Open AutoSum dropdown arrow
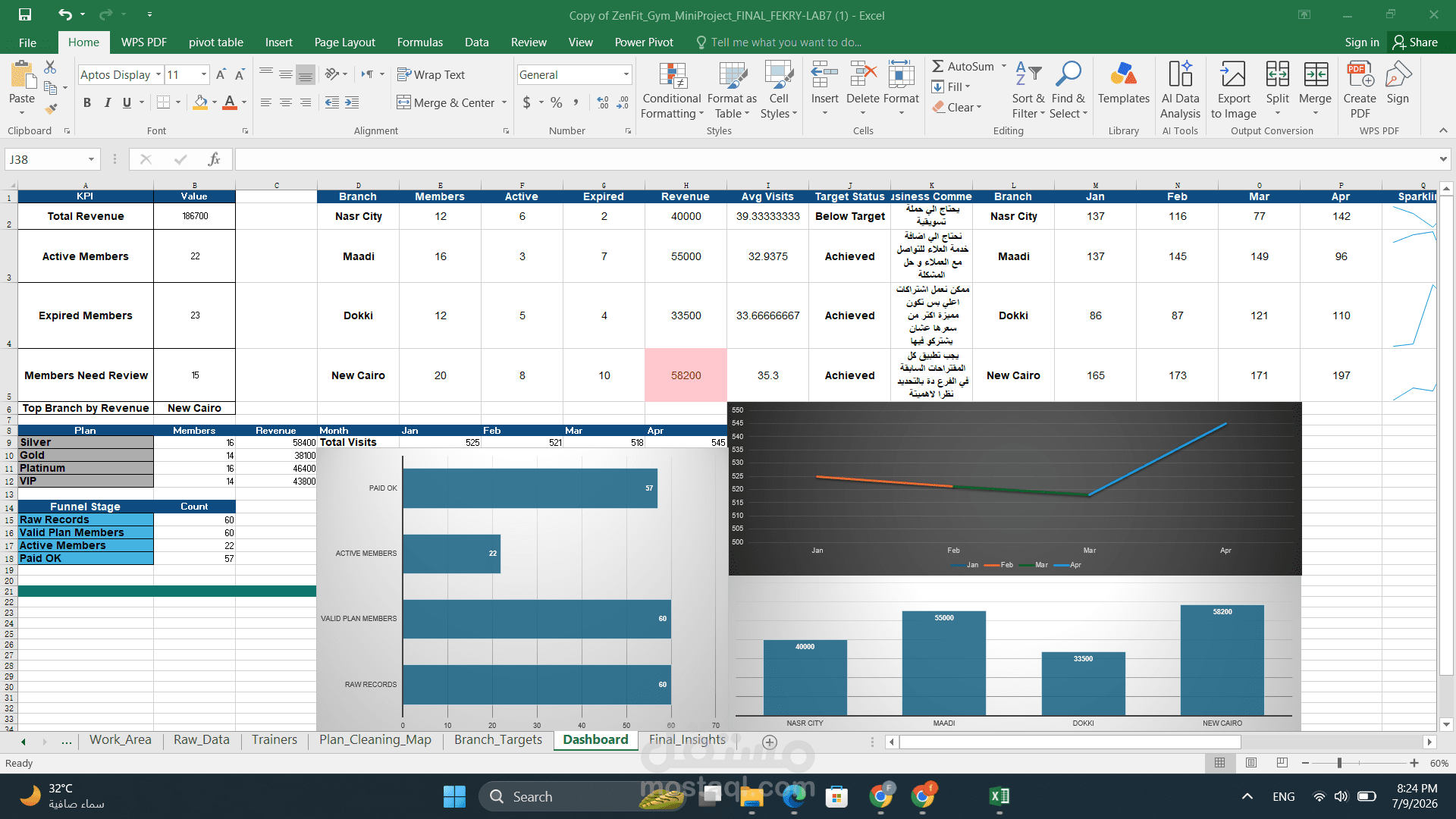 point(1004,67)
